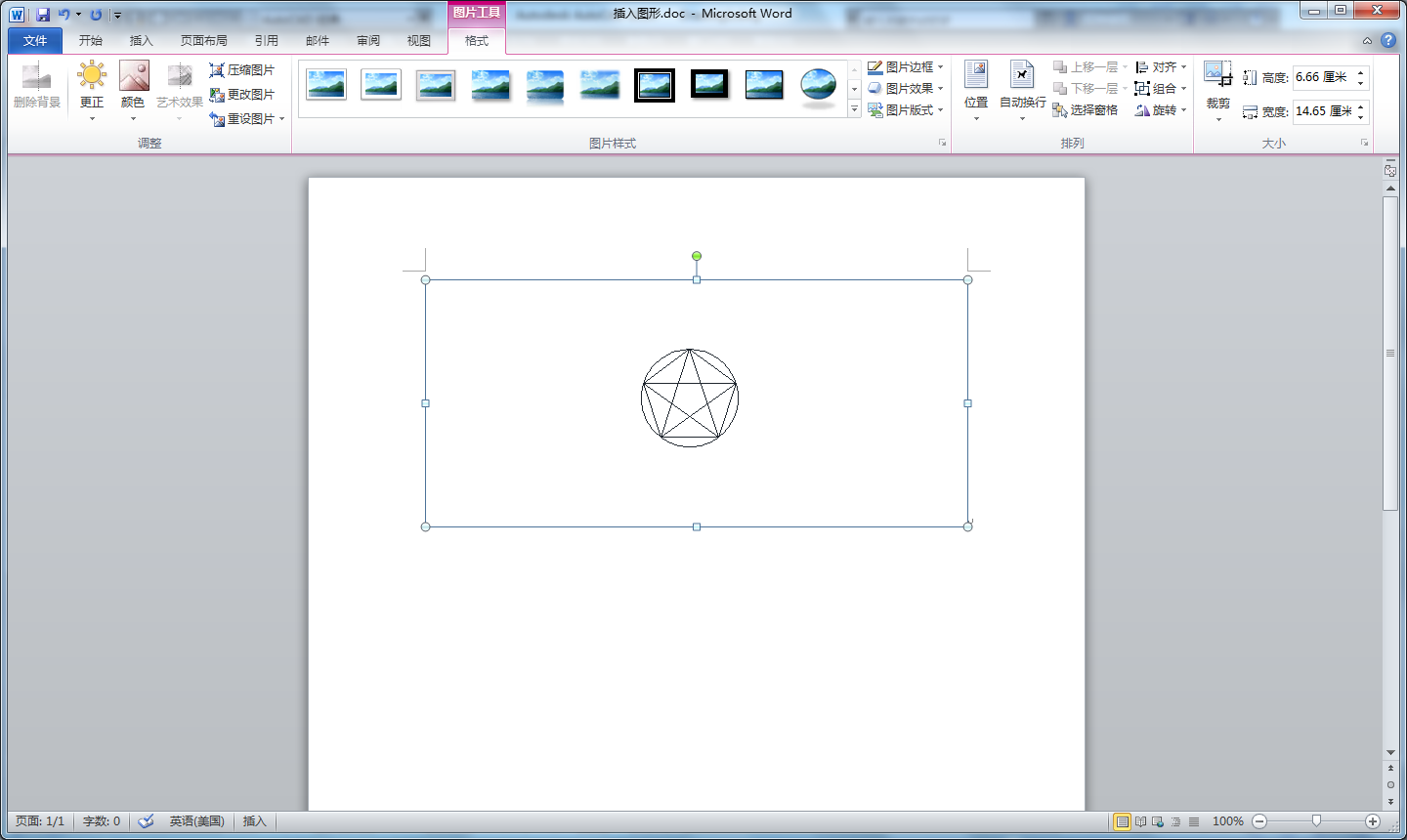Save the document from quick access toolbar

pyautogui.click(x=43, y=15)
